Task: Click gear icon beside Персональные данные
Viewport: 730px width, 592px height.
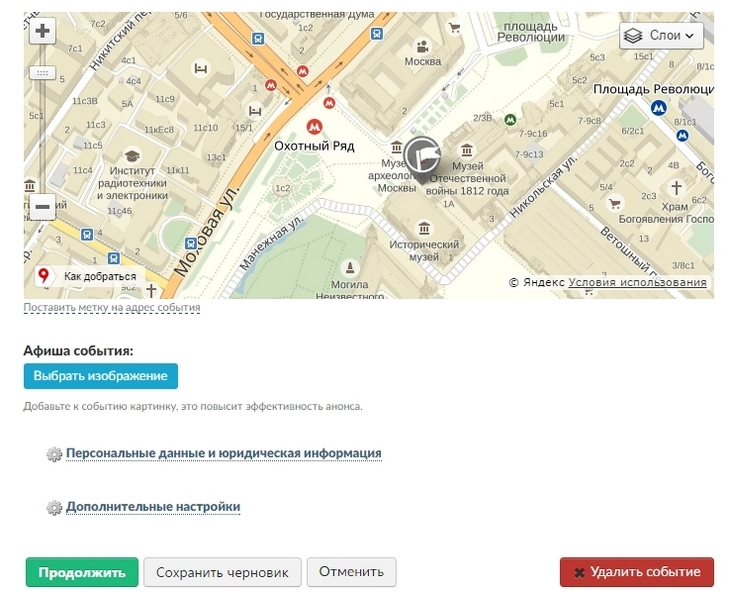Action: pyautogui.click(x=54, y=454)
